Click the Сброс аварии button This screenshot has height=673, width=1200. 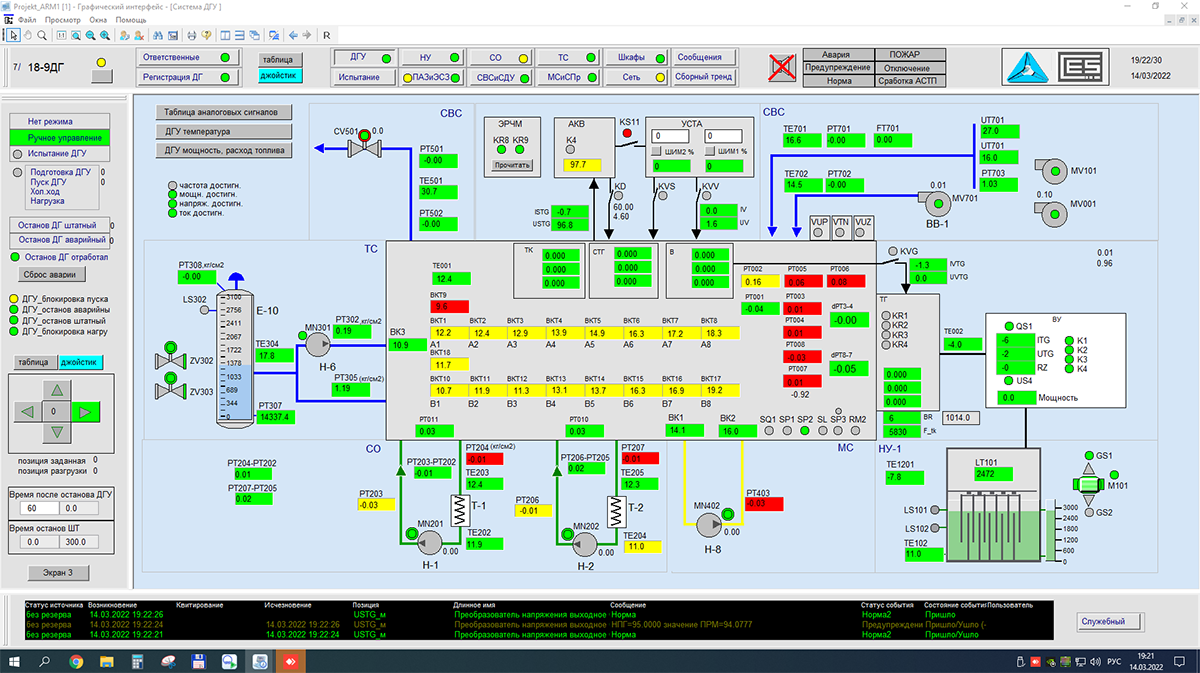pyautogui.click(x=50, y=274)
